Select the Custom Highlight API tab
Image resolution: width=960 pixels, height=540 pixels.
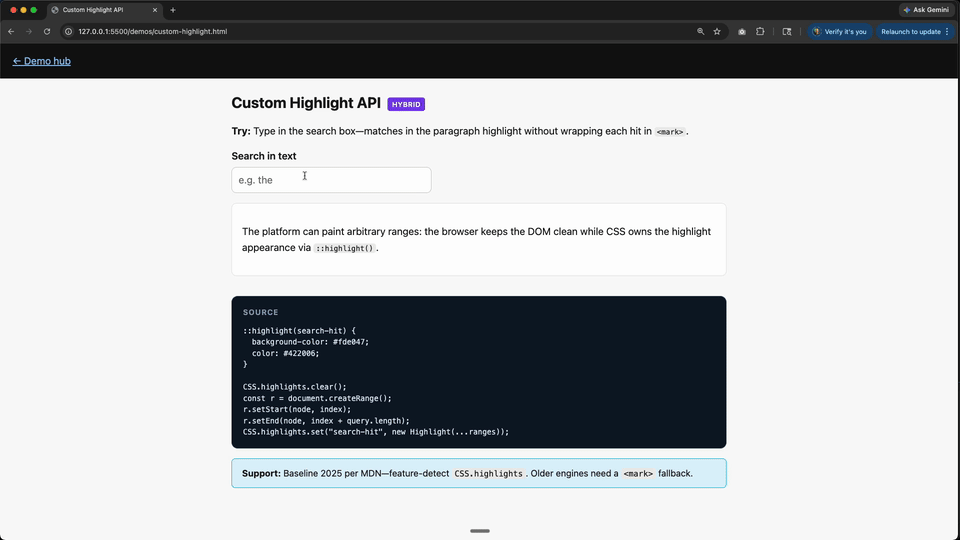pos(104,10)
